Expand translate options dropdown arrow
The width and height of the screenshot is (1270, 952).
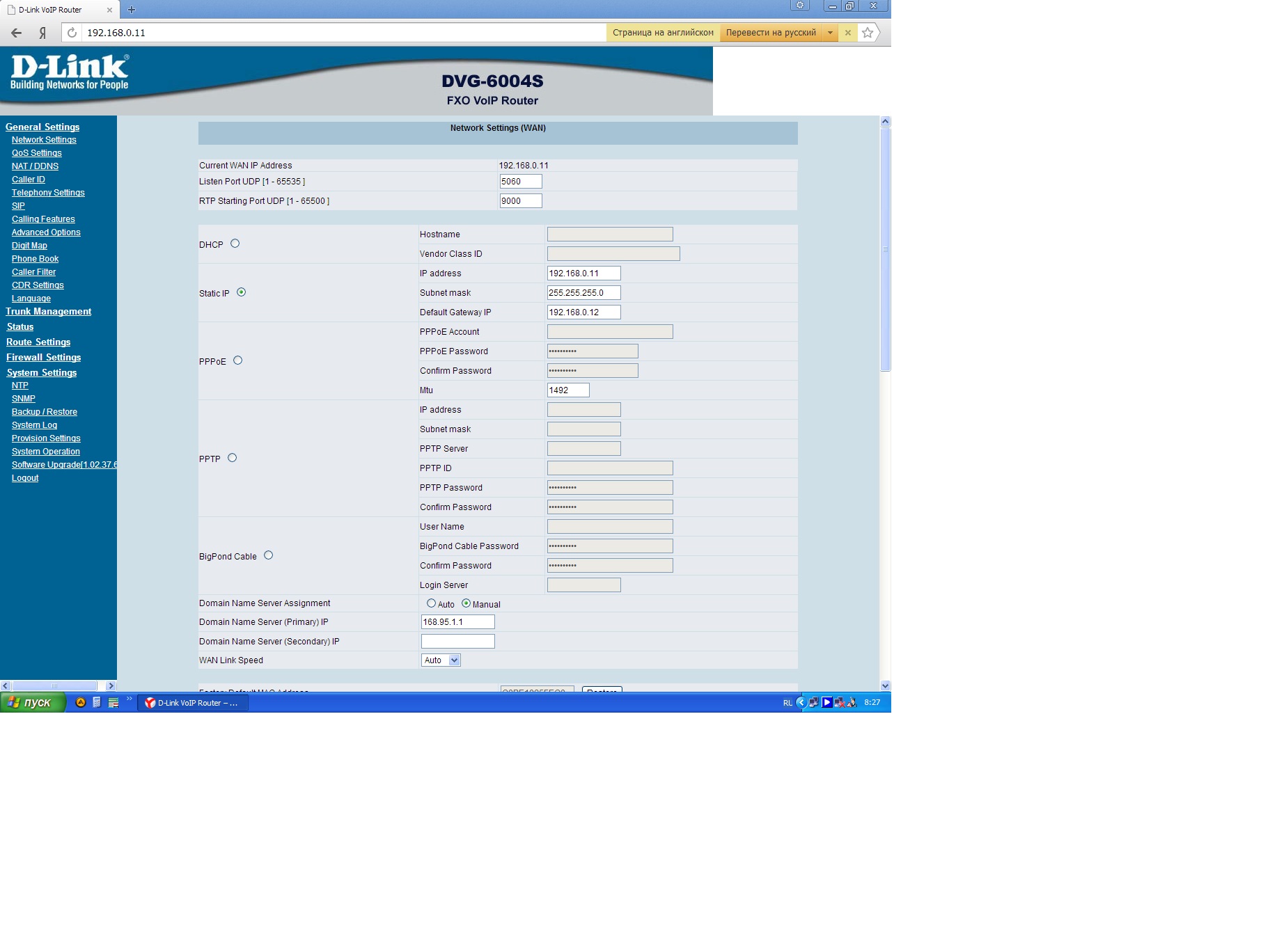(x=830, y=33)
